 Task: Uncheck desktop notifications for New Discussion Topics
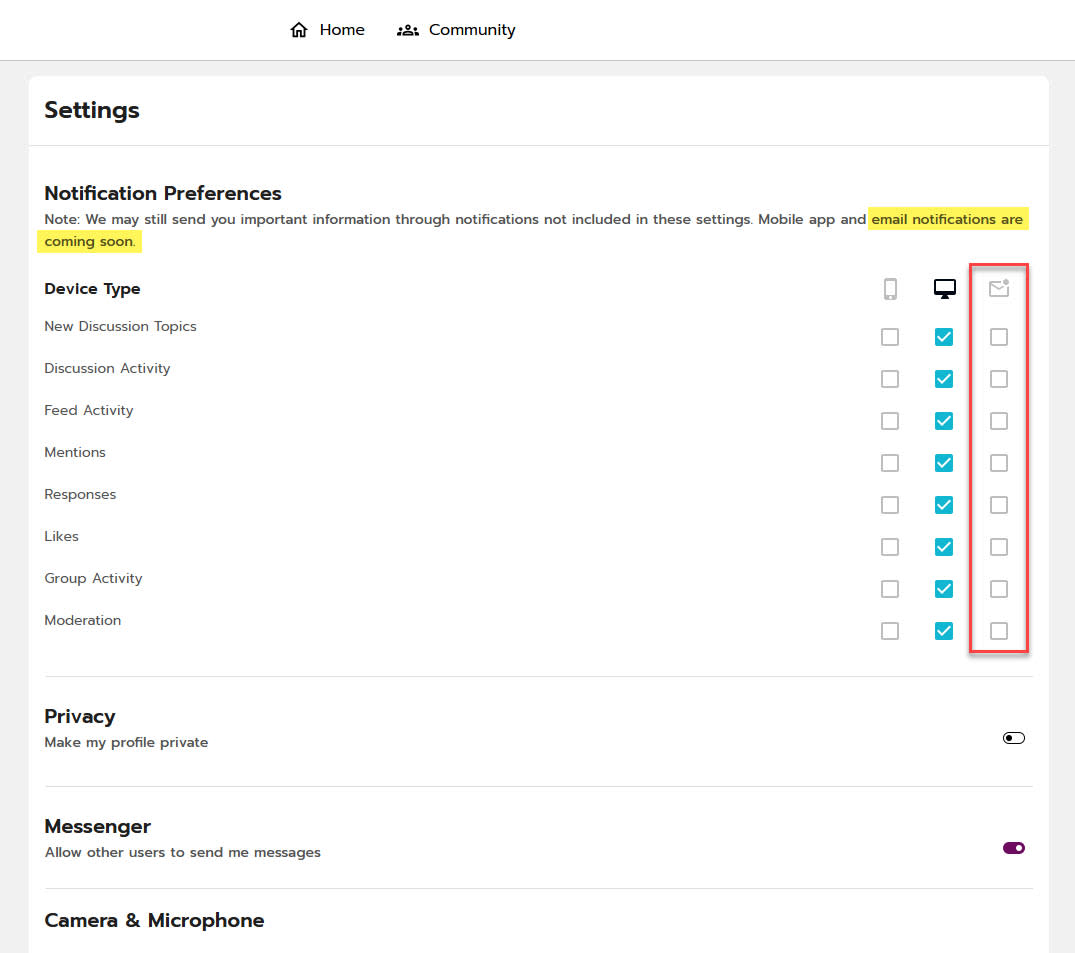pos(944,337)
